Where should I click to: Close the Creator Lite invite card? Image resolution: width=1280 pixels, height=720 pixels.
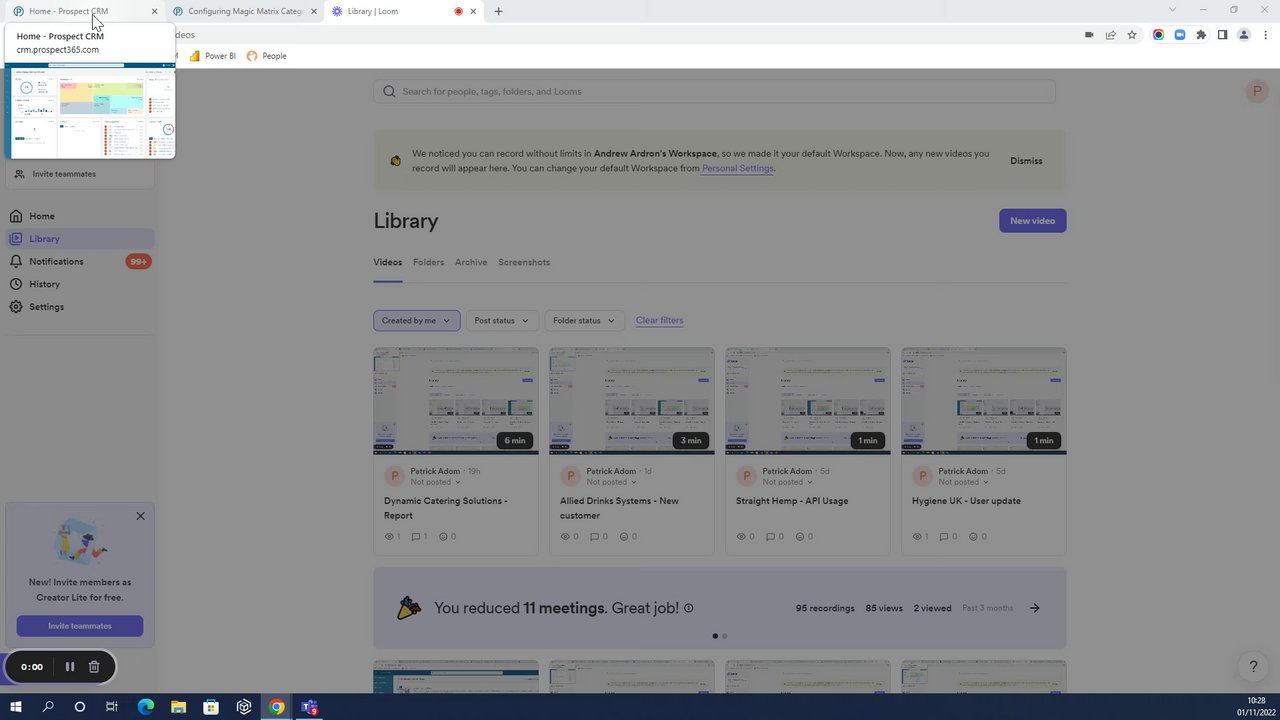(140, 516)
